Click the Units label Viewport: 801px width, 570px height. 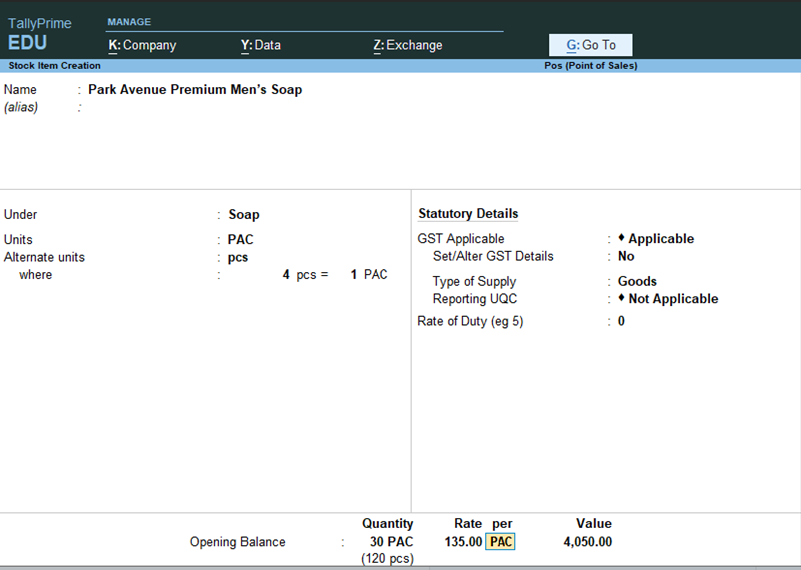[x=18, y=240]
